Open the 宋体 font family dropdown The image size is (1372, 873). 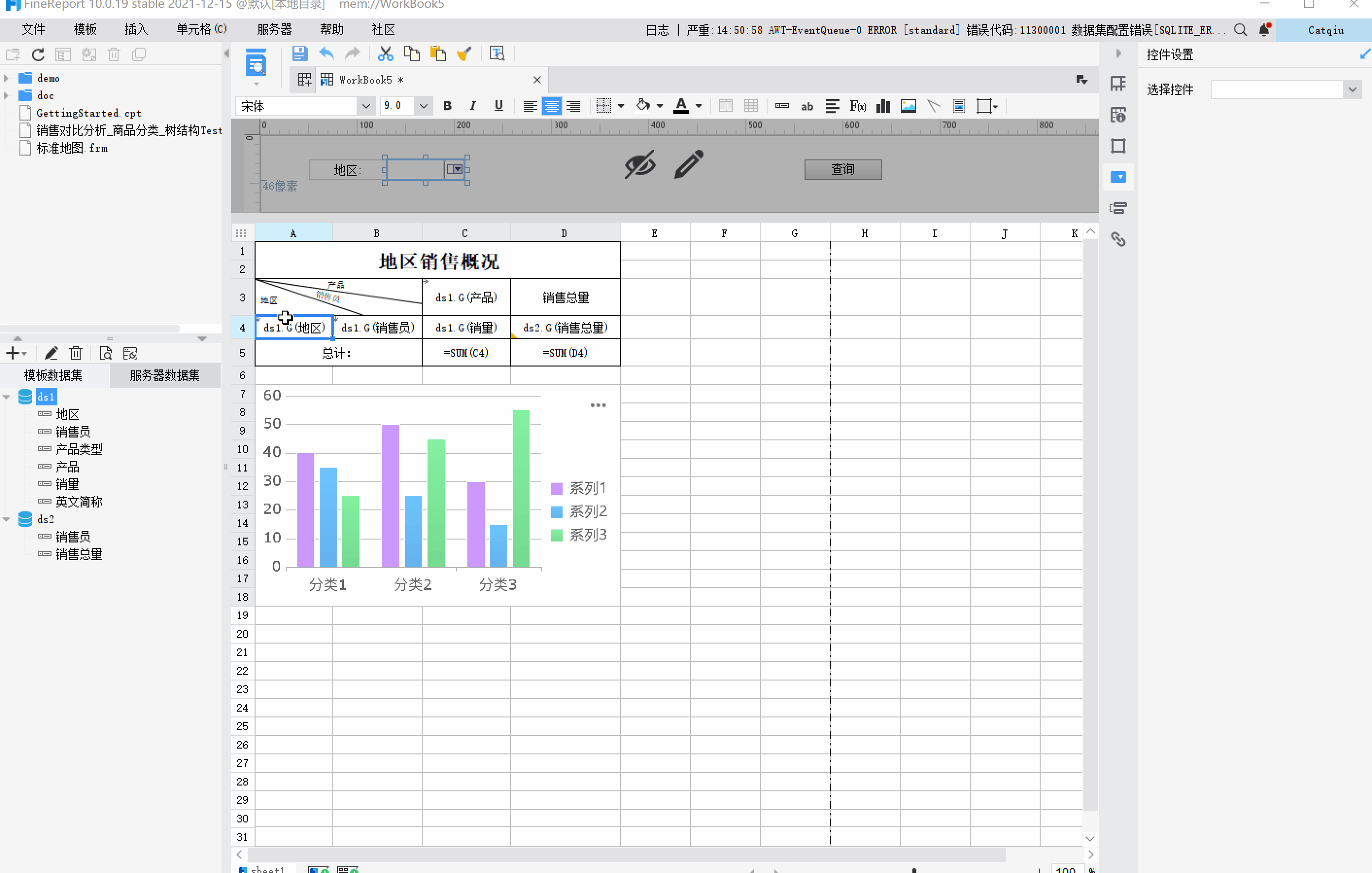click(366, 106)
